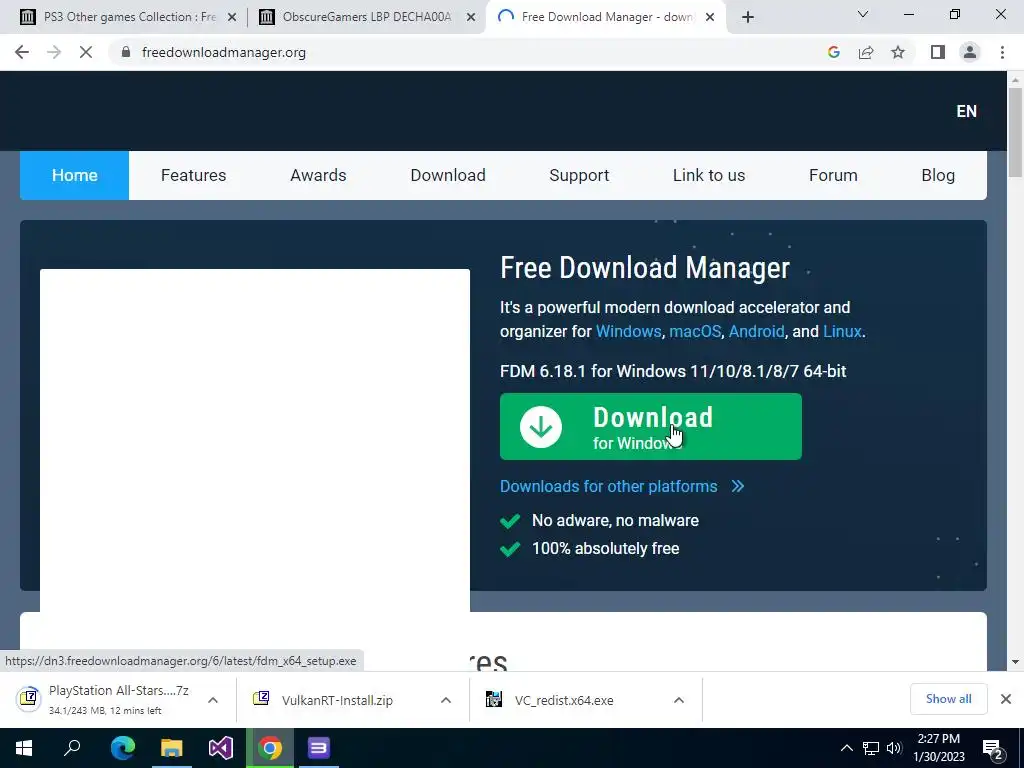Expand options for VulkanRT-Install.zip
Image resolution: width=1024 pixels, height=768 pixels.
[445, 700]
